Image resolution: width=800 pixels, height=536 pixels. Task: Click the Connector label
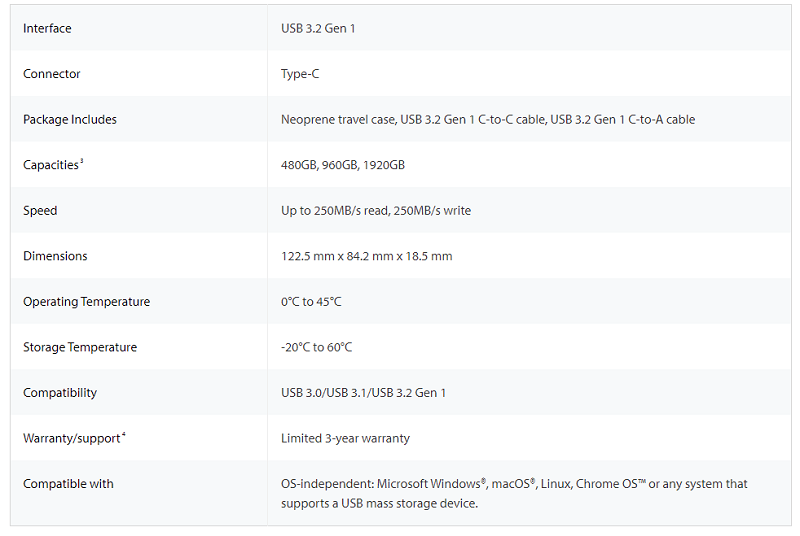tap(52, 74)
